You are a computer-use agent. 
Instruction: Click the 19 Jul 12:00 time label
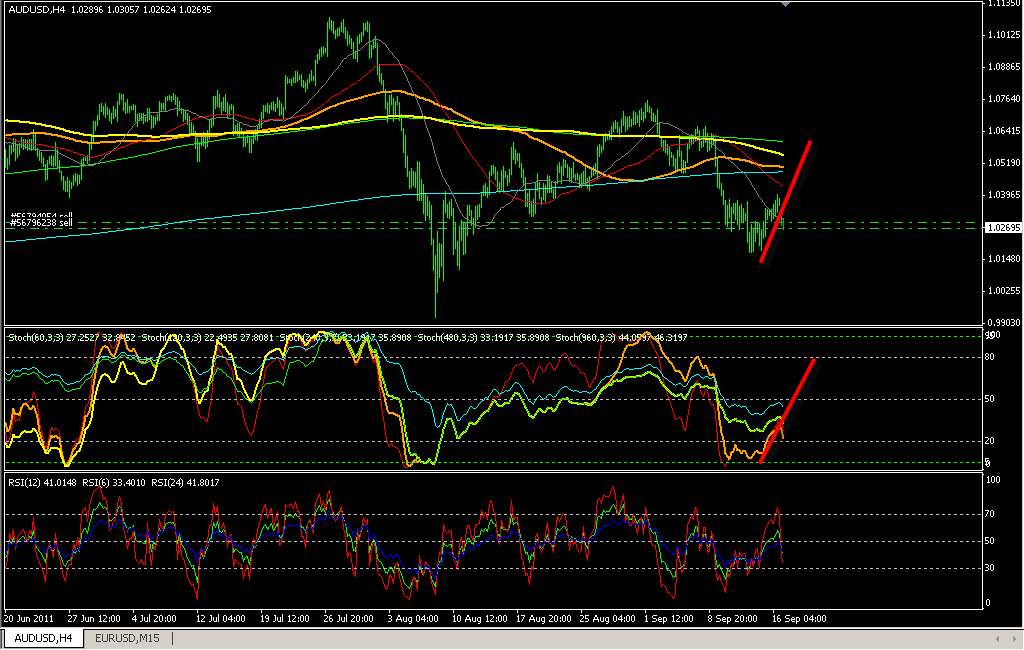(x=285, y=619)
